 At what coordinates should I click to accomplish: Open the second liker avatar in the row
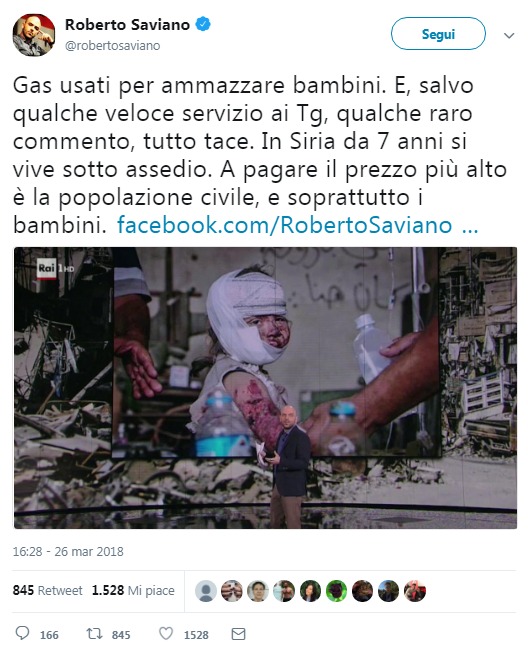(232, 590)
